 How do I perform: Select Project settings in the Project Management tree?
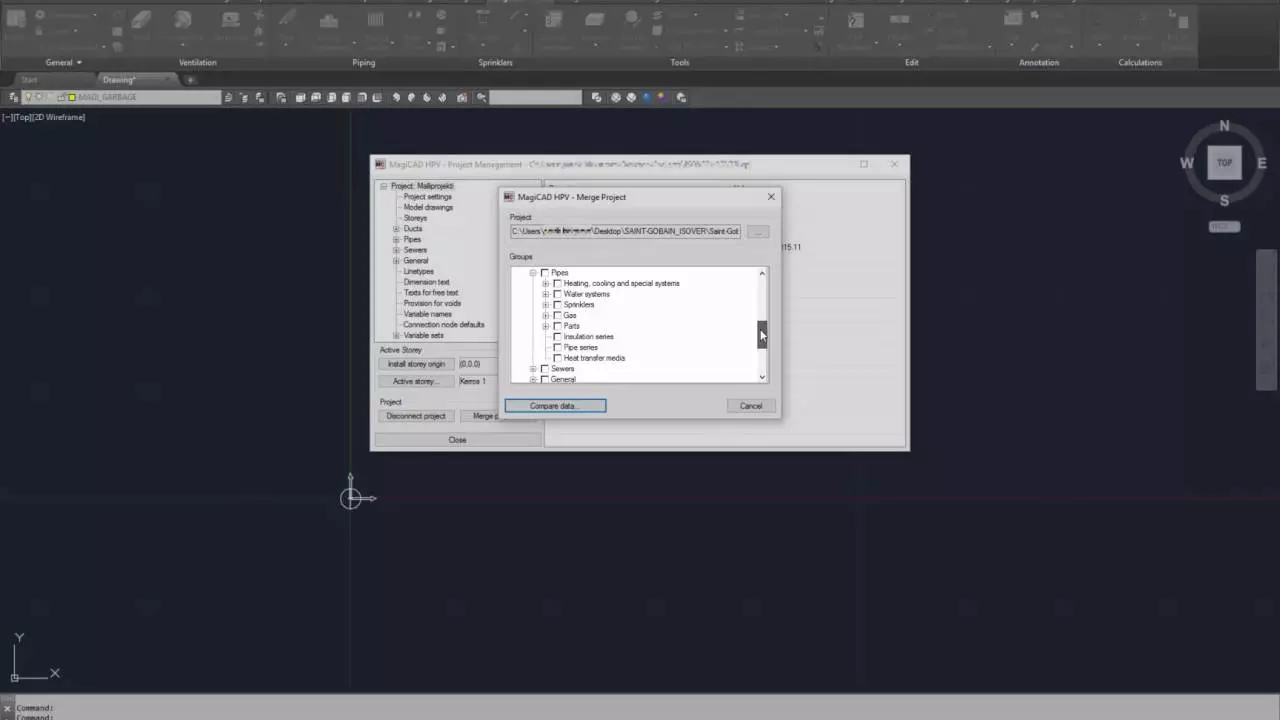(428, 197)
